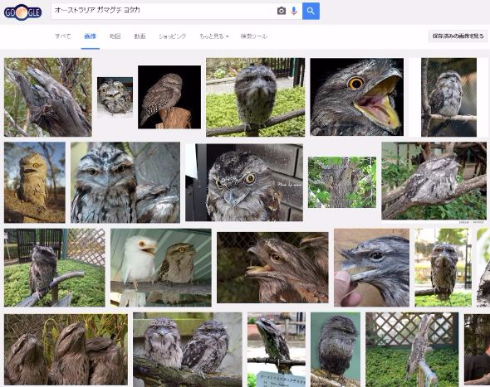Open frogmouth perched above sign placard
The height and width of the screenshot is (387, 490).
277,349
